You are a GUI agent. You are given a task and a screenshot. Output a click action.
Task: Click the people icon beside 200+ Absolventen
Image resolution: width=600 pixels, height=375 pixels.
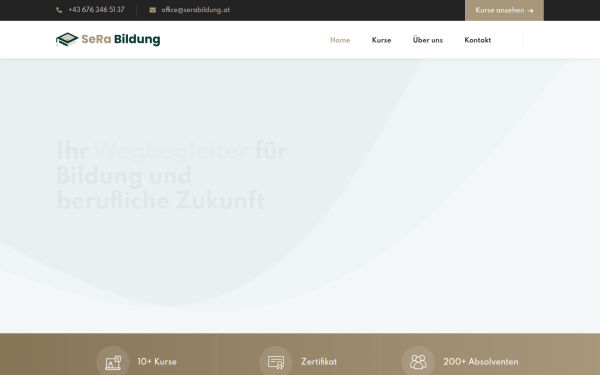pyautogui.click(x=418, y=362)
